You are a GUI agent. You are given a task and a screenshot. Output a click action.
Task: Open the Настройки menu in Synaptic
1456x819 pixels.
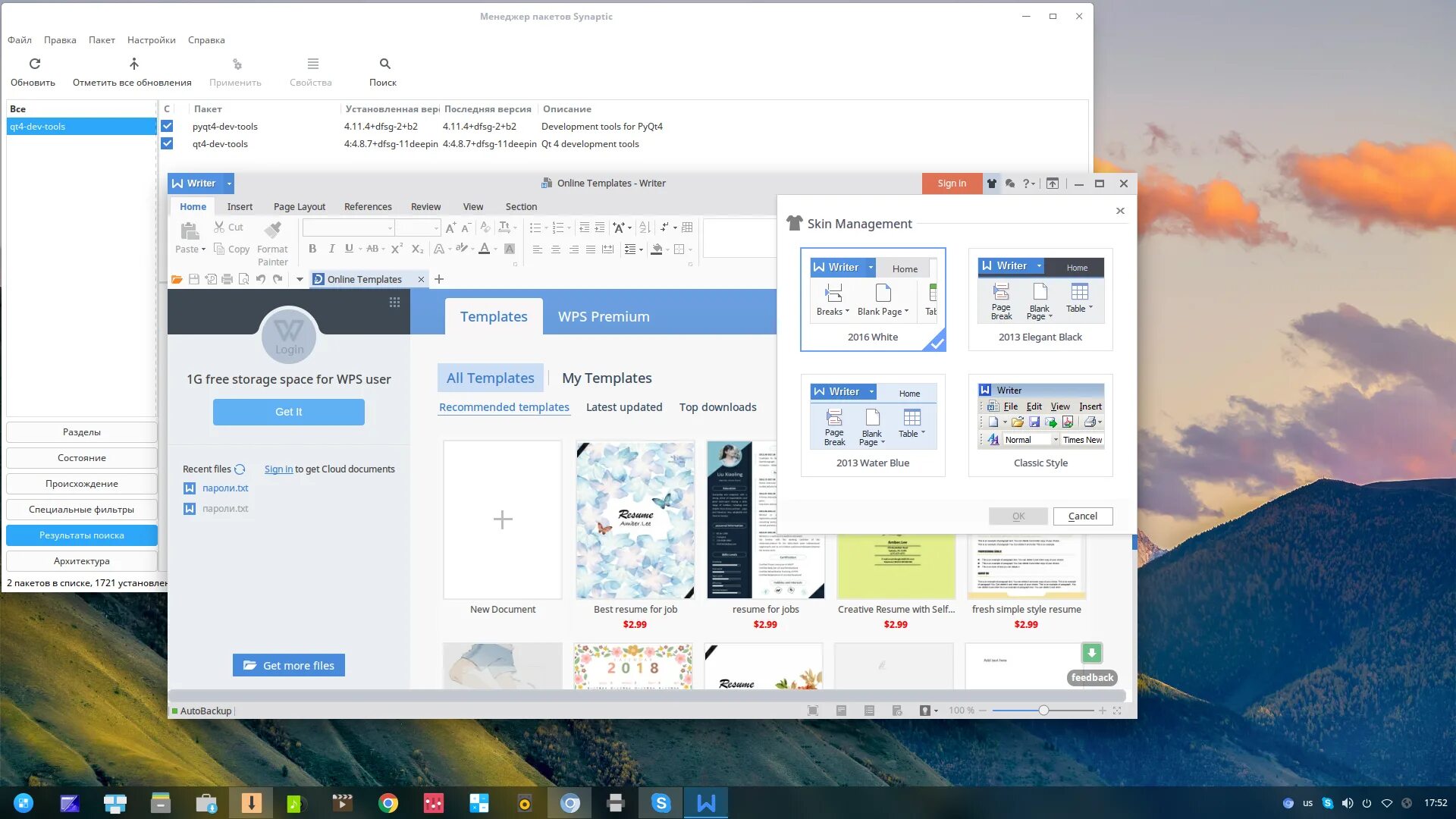point(151,40)
